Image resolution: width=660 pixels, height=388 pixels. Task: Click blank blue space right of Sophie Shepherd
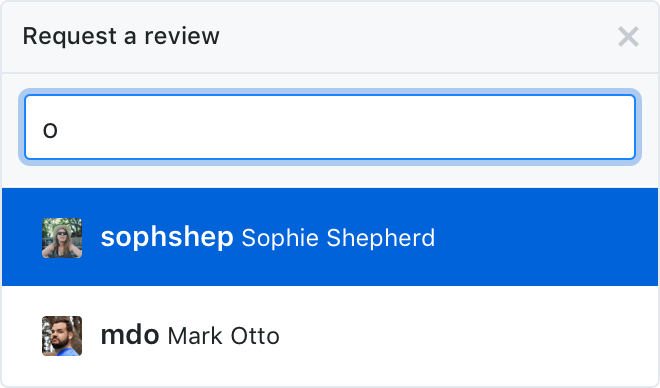(x=547, y=237)
